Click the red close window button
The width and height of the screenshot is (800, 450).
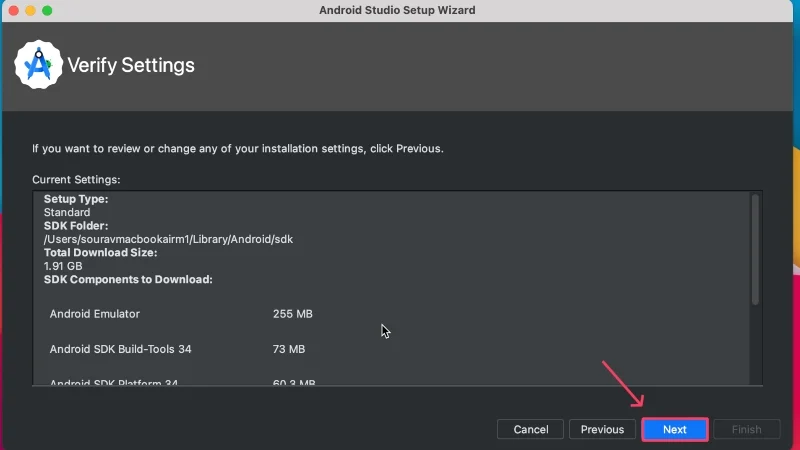(14, 11)
